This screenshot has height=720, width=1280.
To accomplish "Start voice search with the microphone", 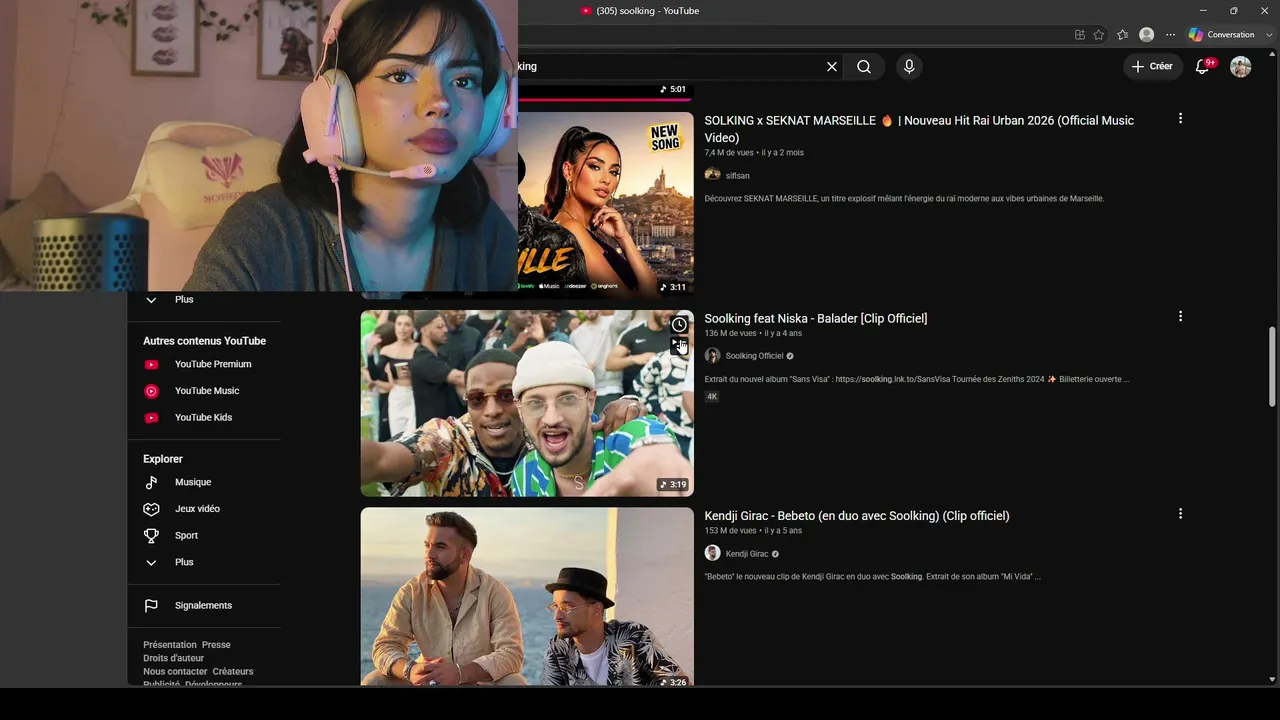I will [x=909, y=67].
